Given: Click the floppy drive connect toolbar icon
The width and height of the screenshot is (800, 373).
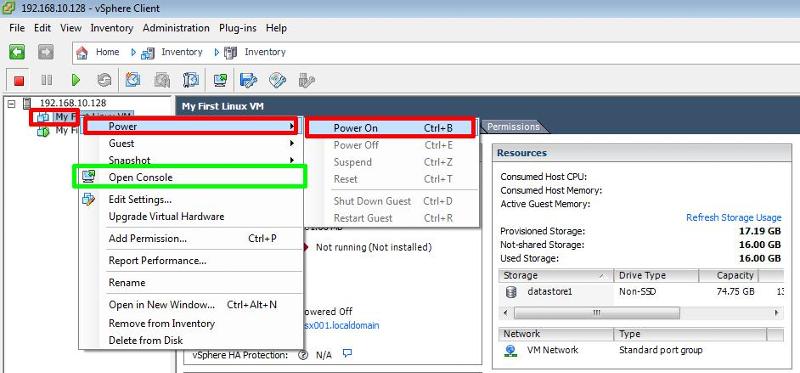Looking at the screenshot, I should tap(248, 80).
